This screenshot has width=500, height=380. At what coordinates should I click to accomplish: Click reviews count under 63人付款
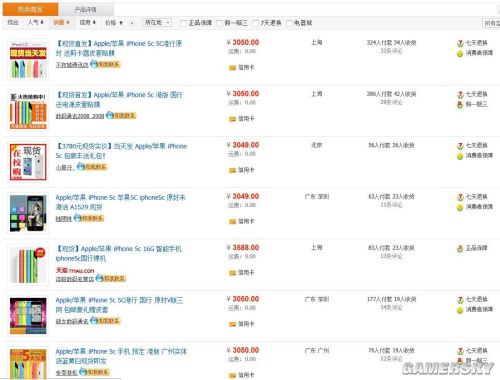(x=391, y=205)
